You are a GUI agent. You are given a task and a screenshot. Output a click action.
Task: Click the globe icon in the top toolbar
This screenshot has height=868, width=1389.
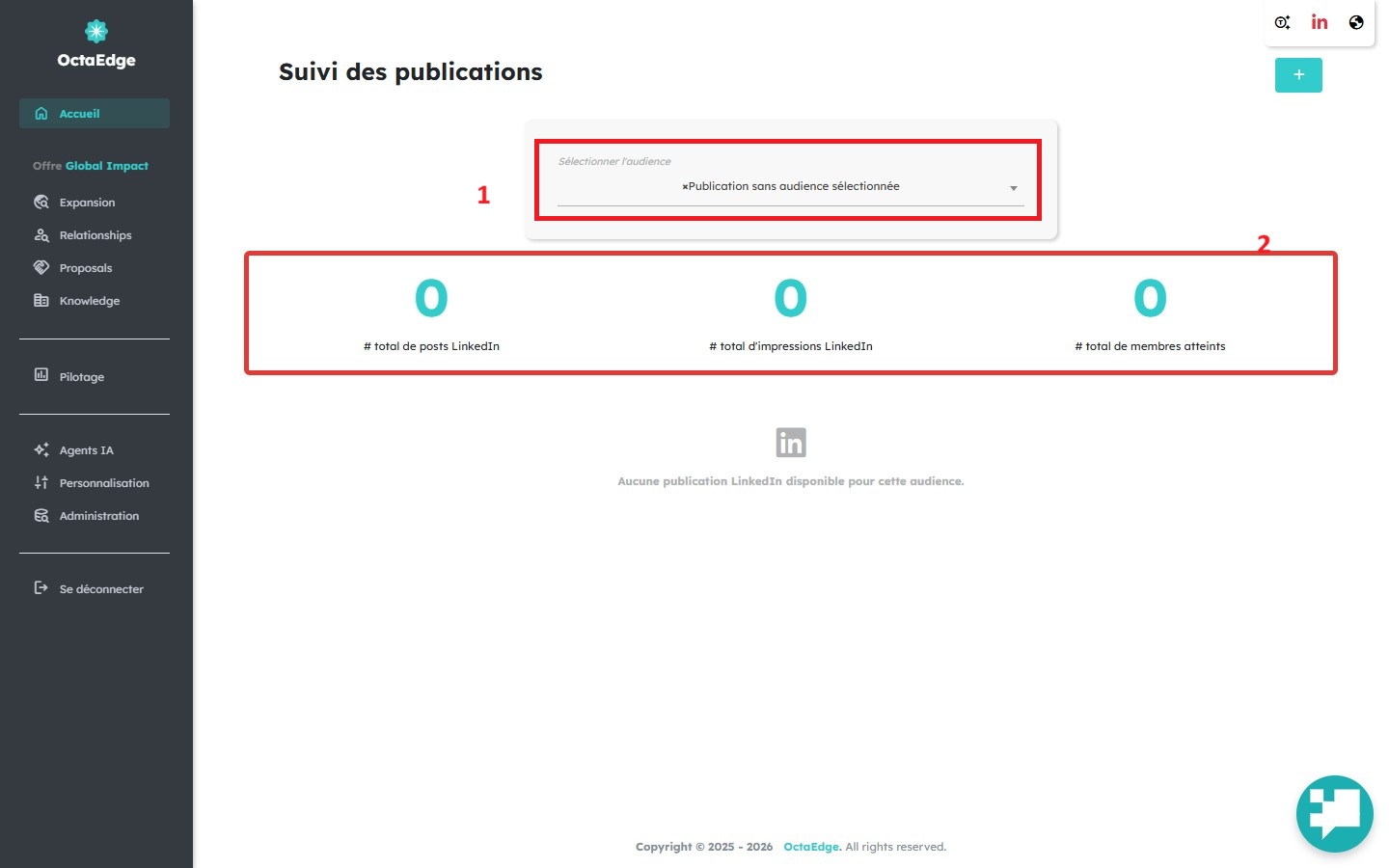coord(1356,22)
